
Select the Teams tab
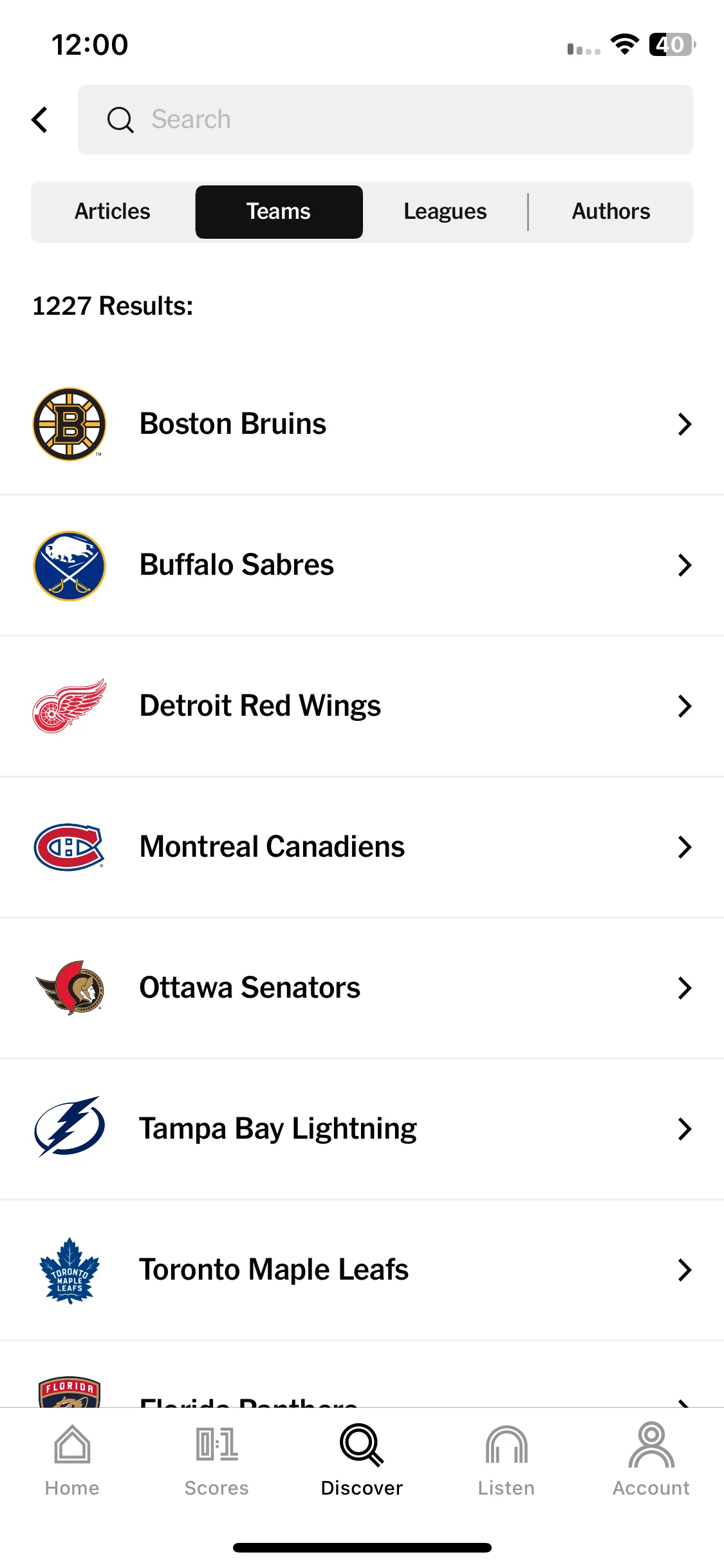click(279, 212)
